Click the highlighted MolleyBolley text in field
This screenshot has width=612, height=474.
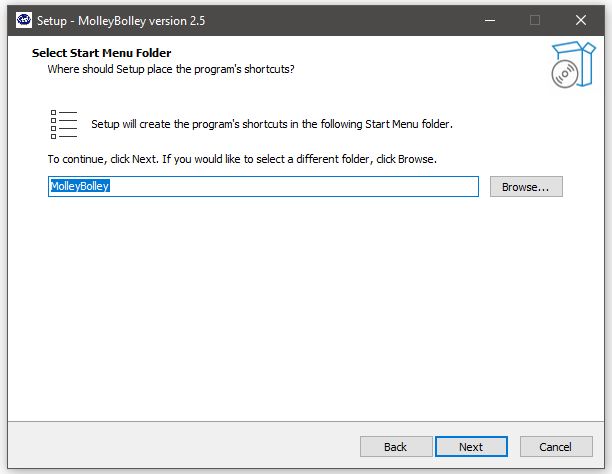[80, 186]
